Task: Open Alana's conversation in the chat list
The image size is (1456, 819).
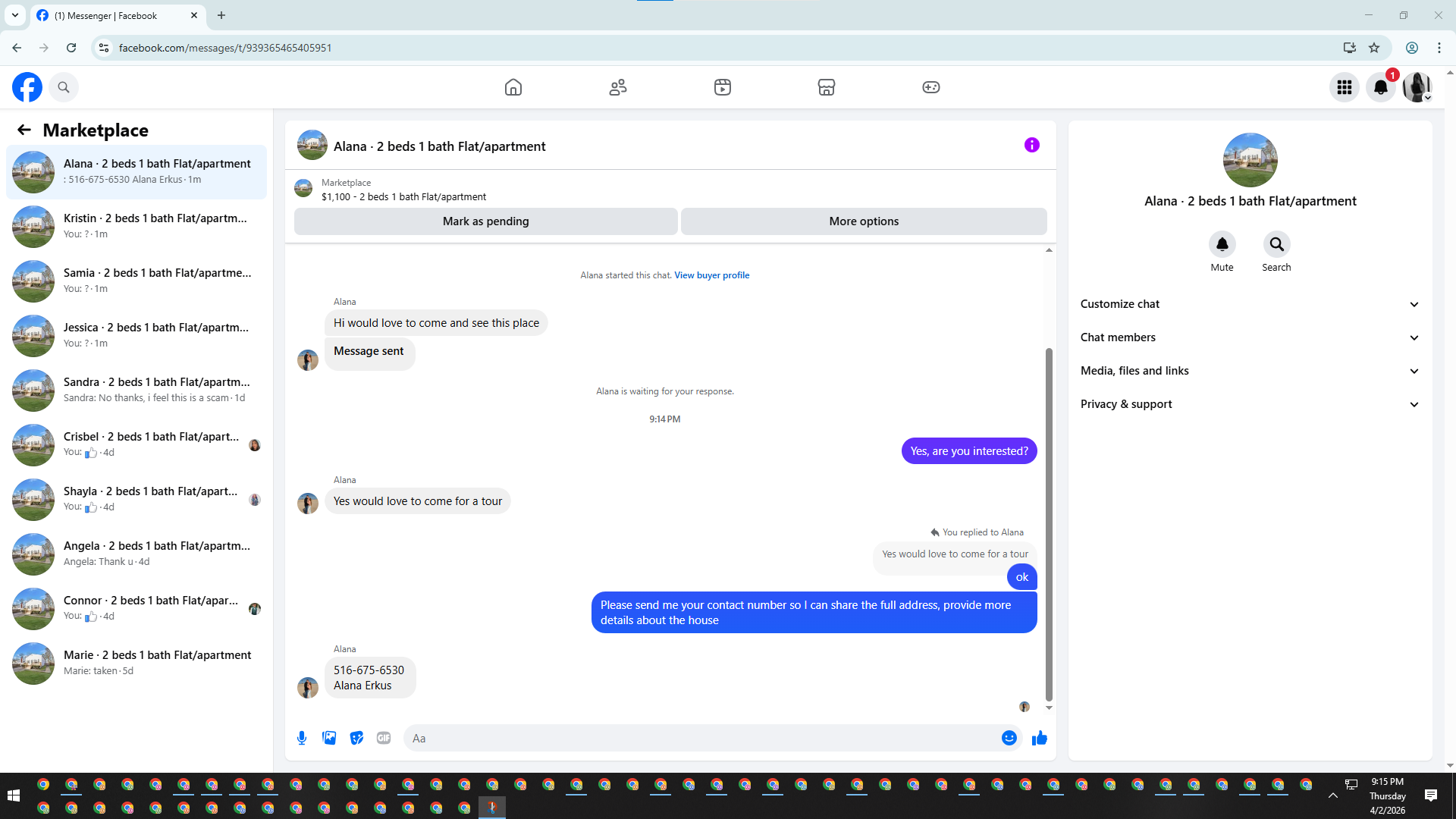Action: point(136,172)
